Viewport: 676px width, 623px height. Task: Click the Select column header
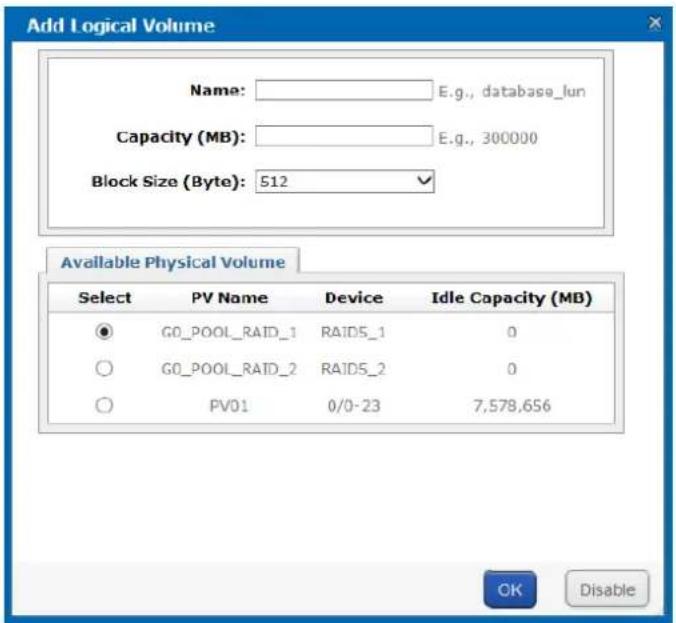105,297
